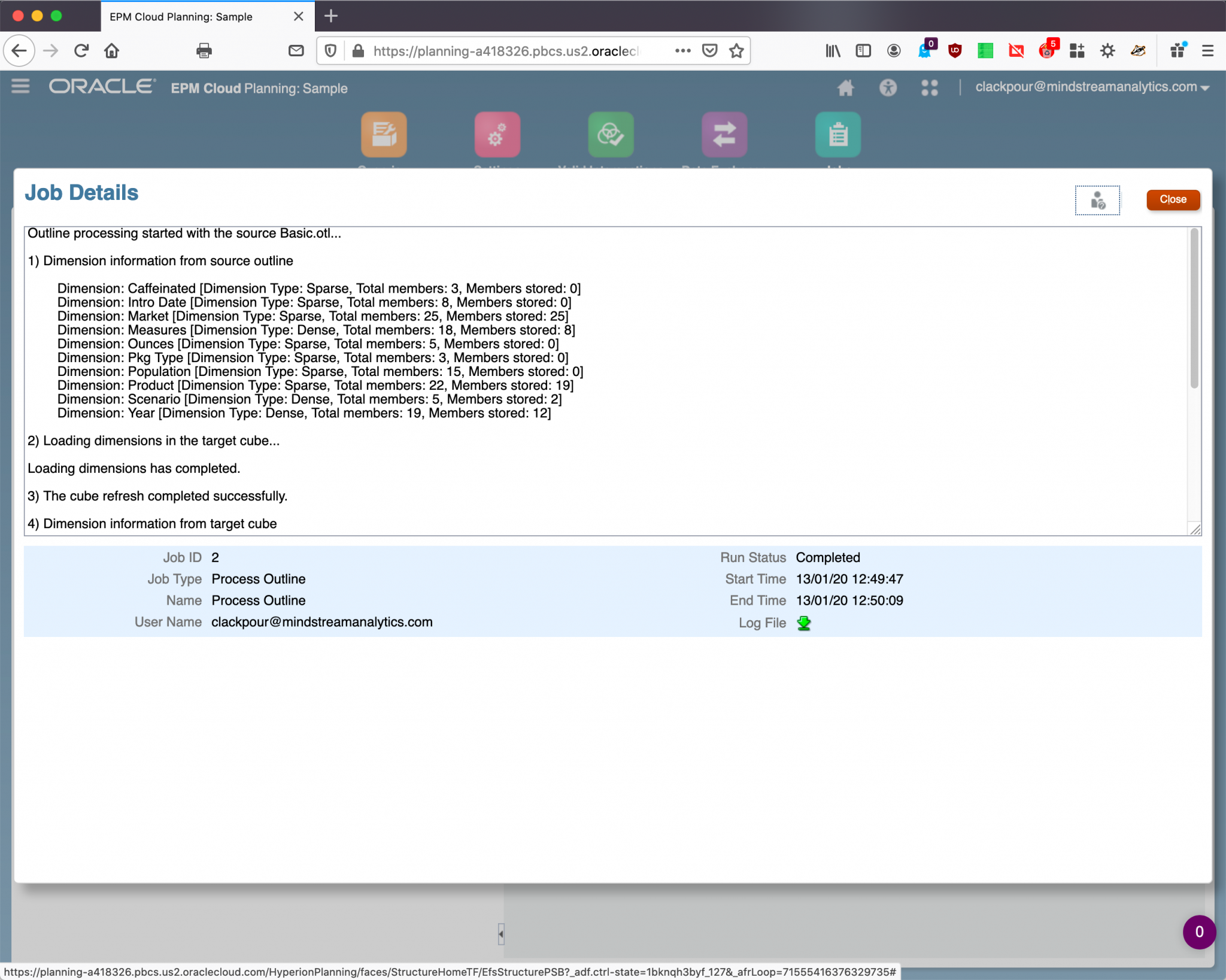Screen dimensions: 1226x980
Task: Click Job Type value 'Process Outline'
Action: tap(259, 579)
